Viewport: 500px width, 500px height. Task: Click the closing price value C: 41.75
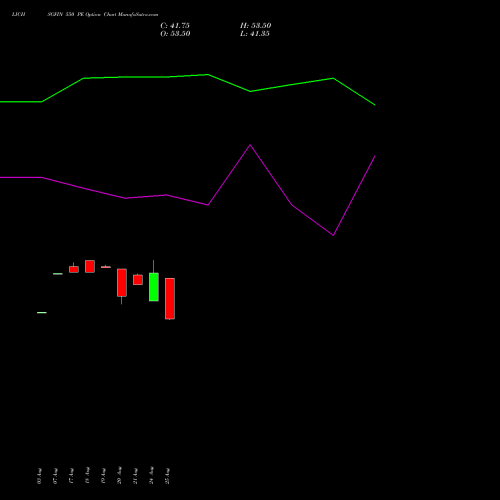tap(175, 26)
